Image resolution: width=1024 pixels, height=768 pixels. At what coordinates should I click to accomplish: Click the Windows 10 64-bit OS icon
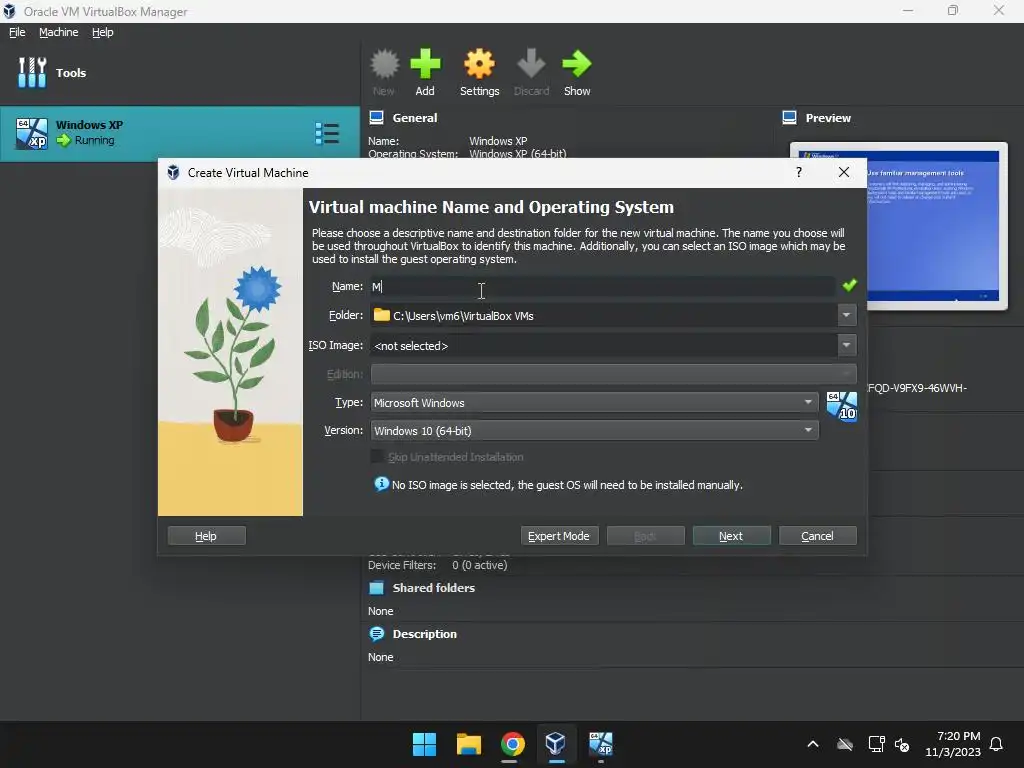point(842,406)
